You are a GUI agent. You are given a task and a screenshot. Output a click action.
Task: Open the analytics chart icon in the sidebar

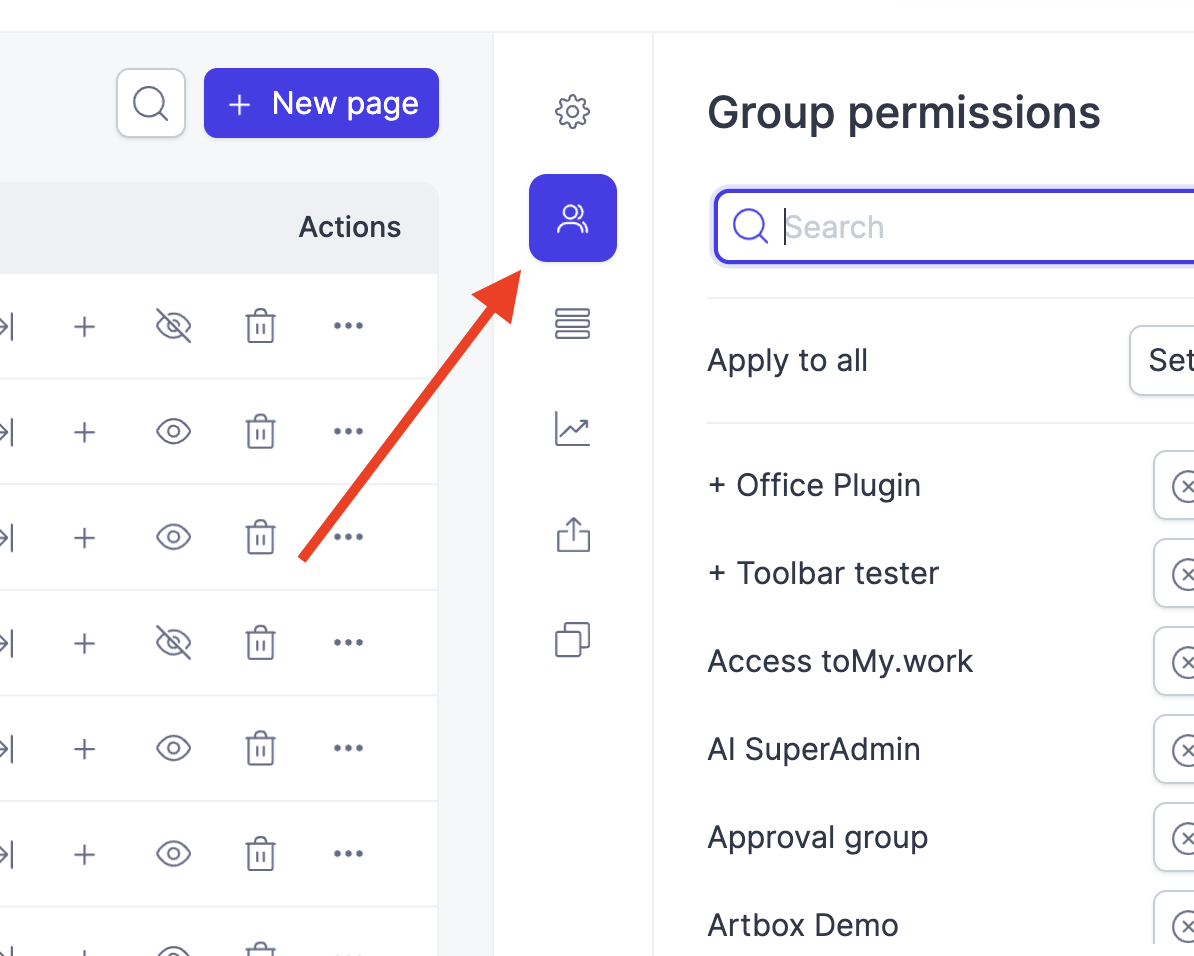click(x=572, y=430)
